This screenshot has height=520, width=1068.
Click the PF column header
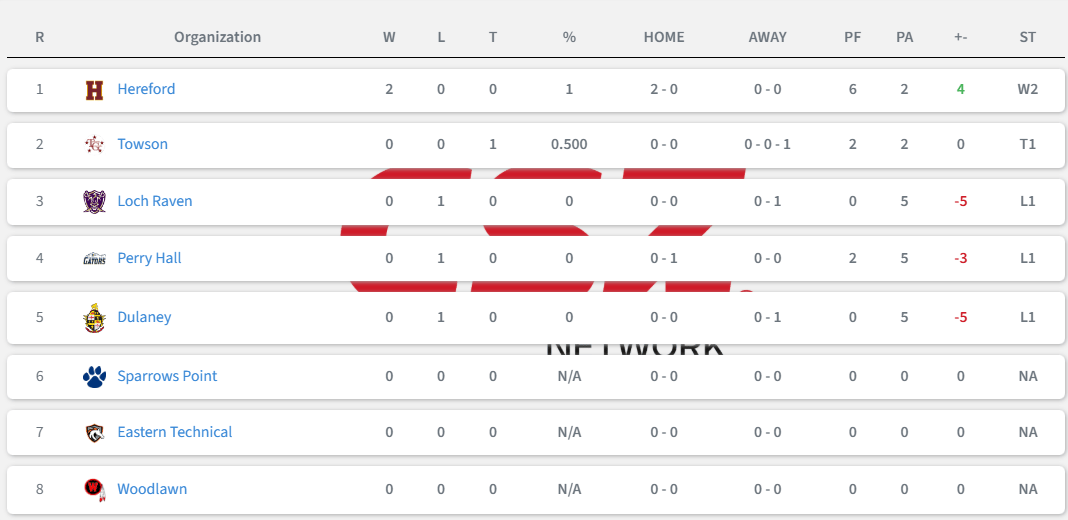(853, 37)
